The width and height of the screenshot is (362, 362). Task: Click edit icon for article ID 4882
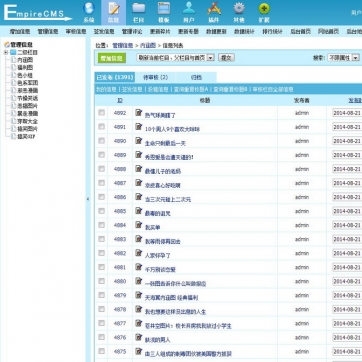[139, 253]
